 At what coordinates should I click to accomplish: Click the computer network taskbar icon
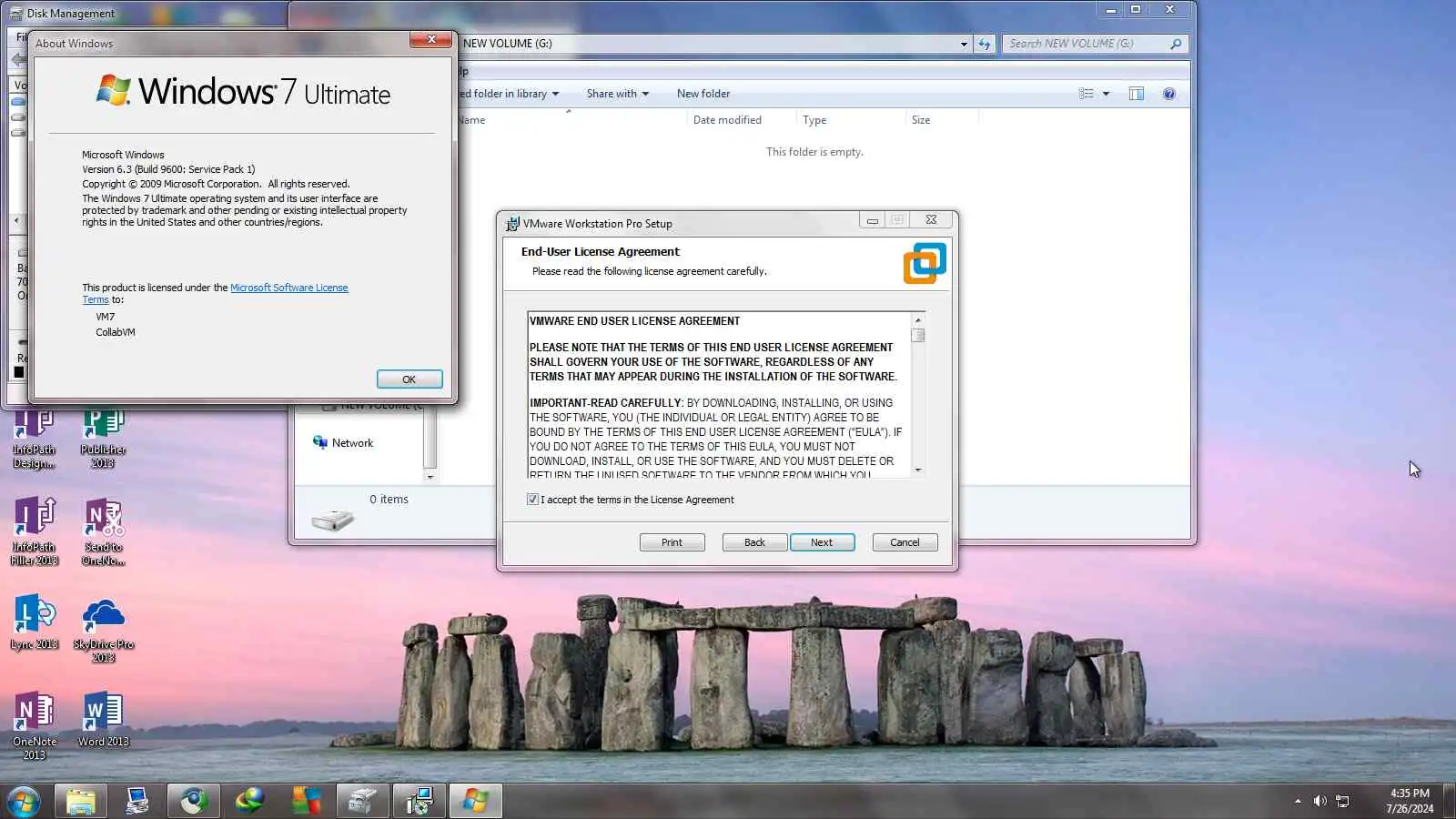[137, 802]
